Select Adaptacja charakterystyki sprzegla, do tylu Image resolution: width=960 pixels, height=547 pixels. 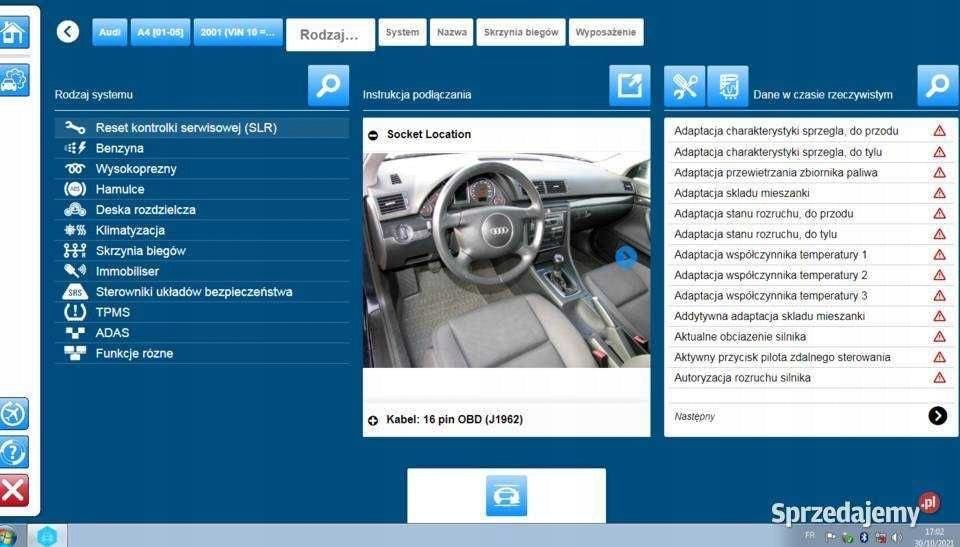pos(810,152)
